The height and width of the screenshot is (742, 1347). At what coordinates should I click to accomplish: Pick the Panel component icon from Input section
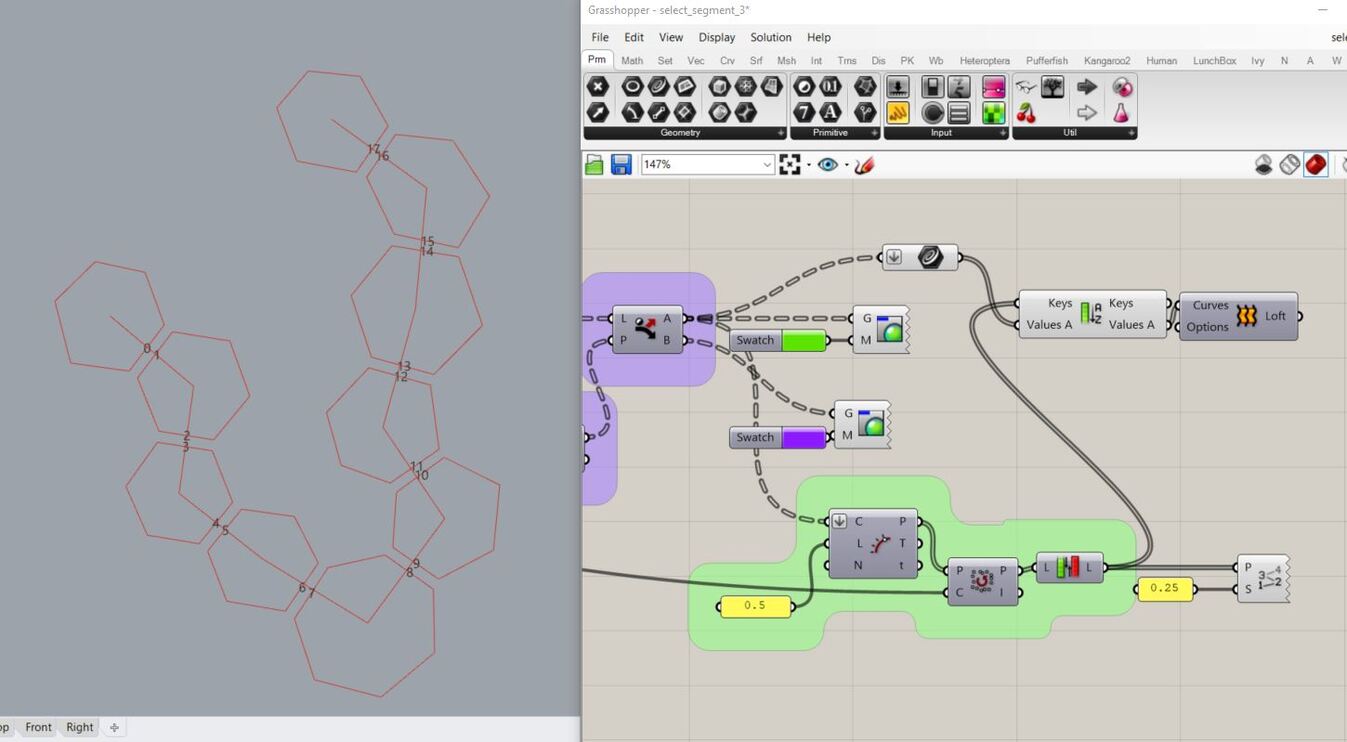click(x=959, y=113)
